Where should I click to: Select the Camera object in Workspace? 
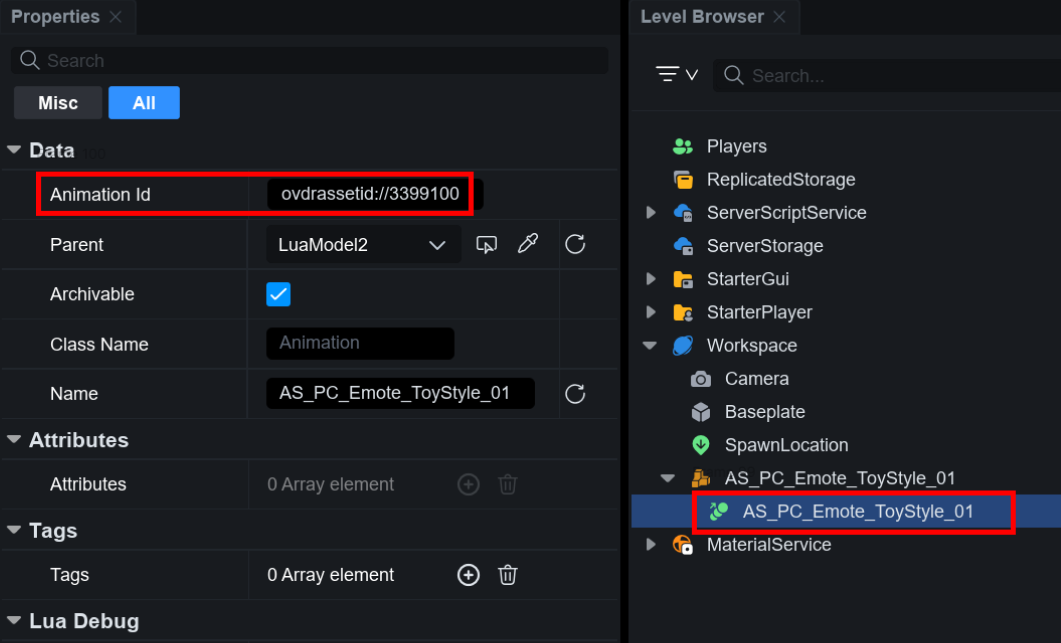point(756,379)
